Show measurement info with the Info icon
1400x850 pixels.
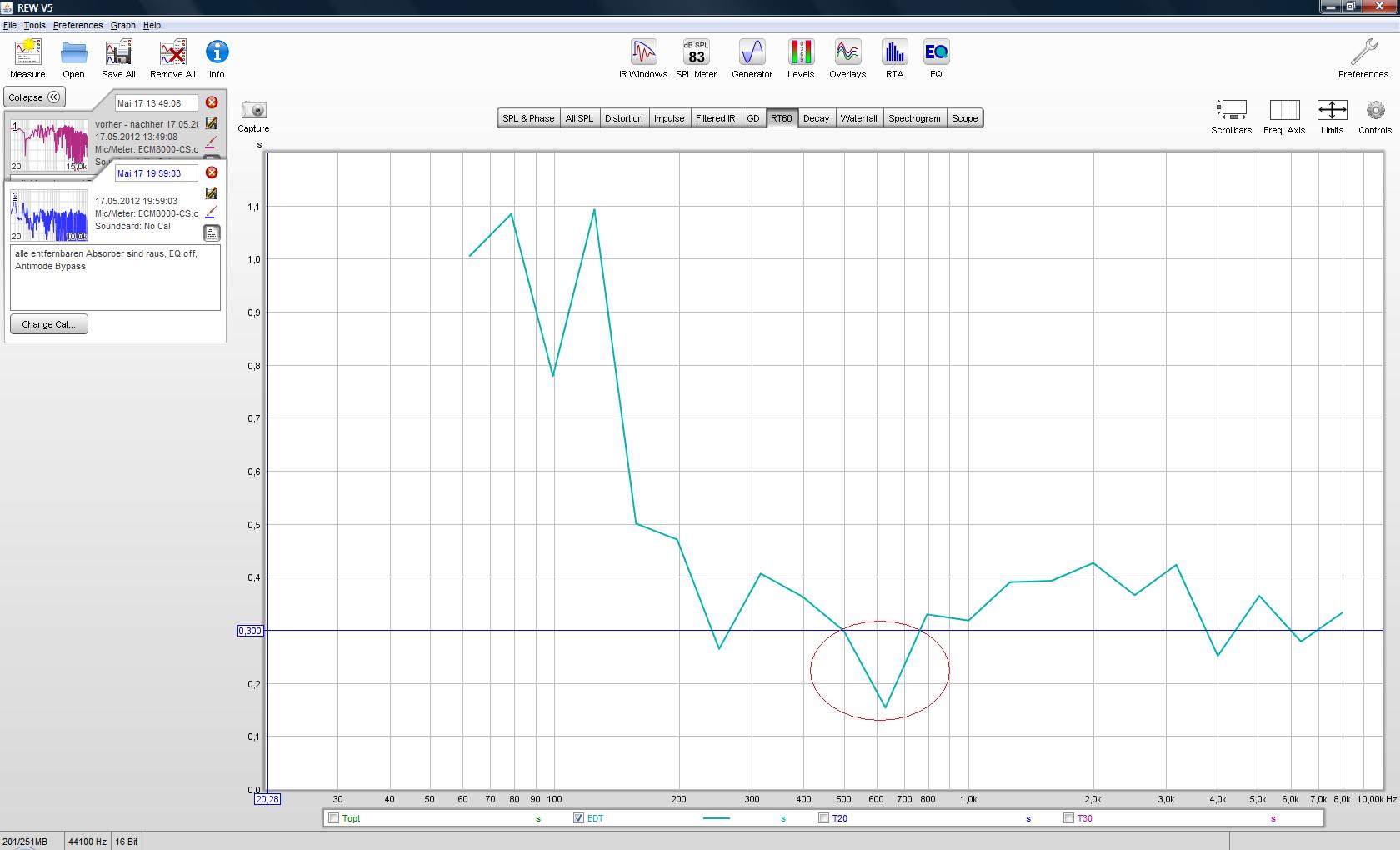pos(217,59)
